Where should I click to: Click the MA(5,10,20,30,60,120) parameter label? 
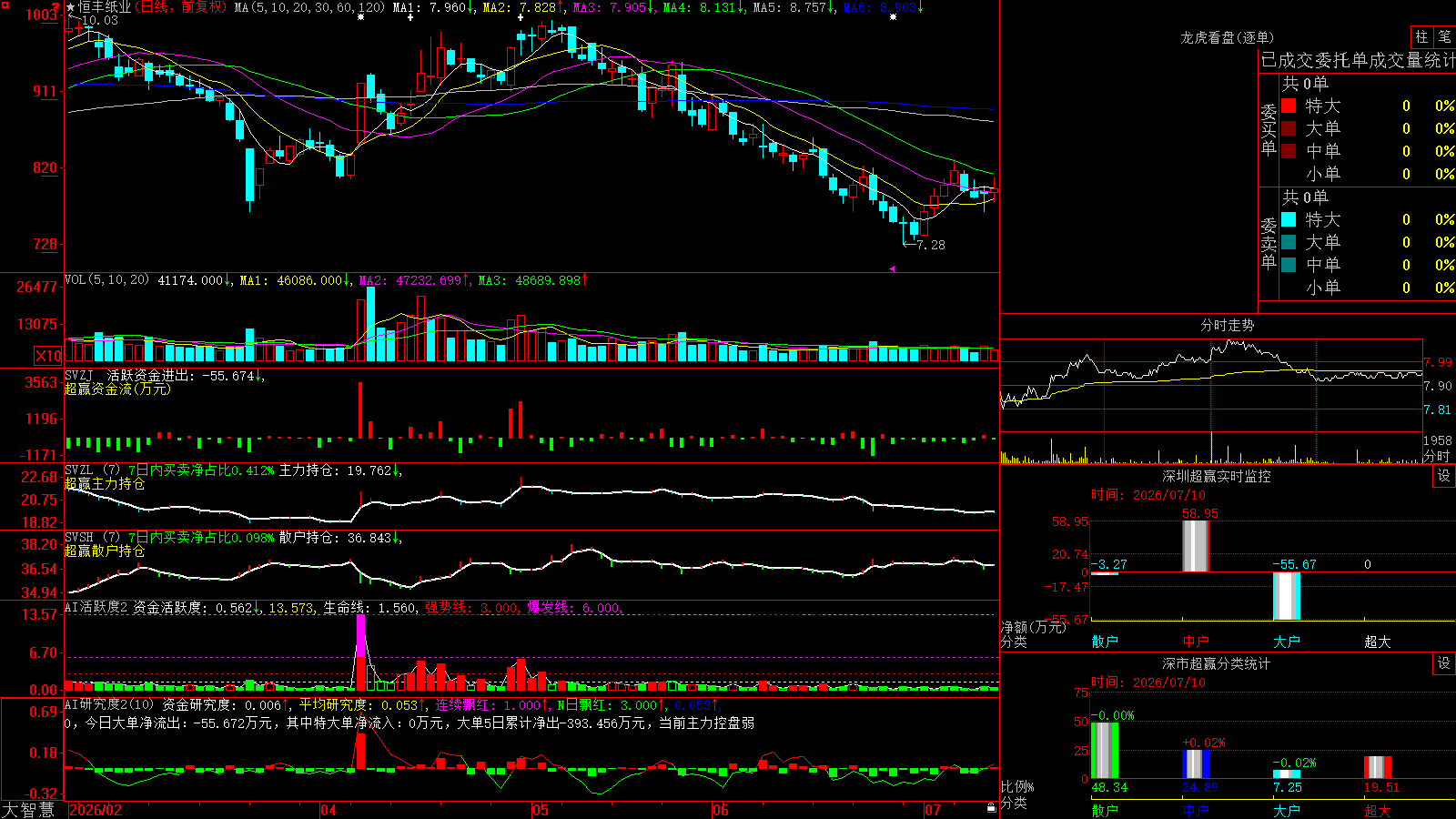click(309, 7)
